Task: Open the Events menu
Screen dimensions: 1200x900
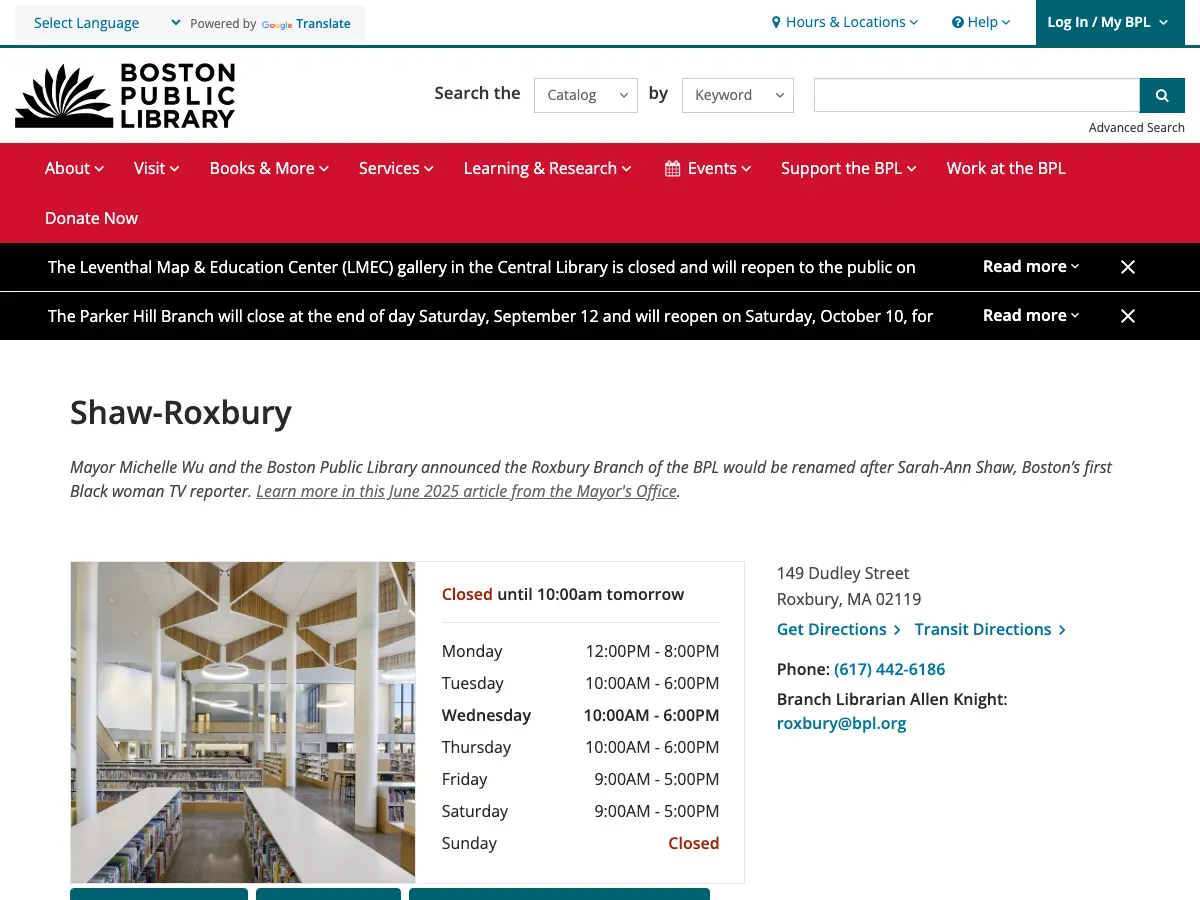Action: coord(708,168)
